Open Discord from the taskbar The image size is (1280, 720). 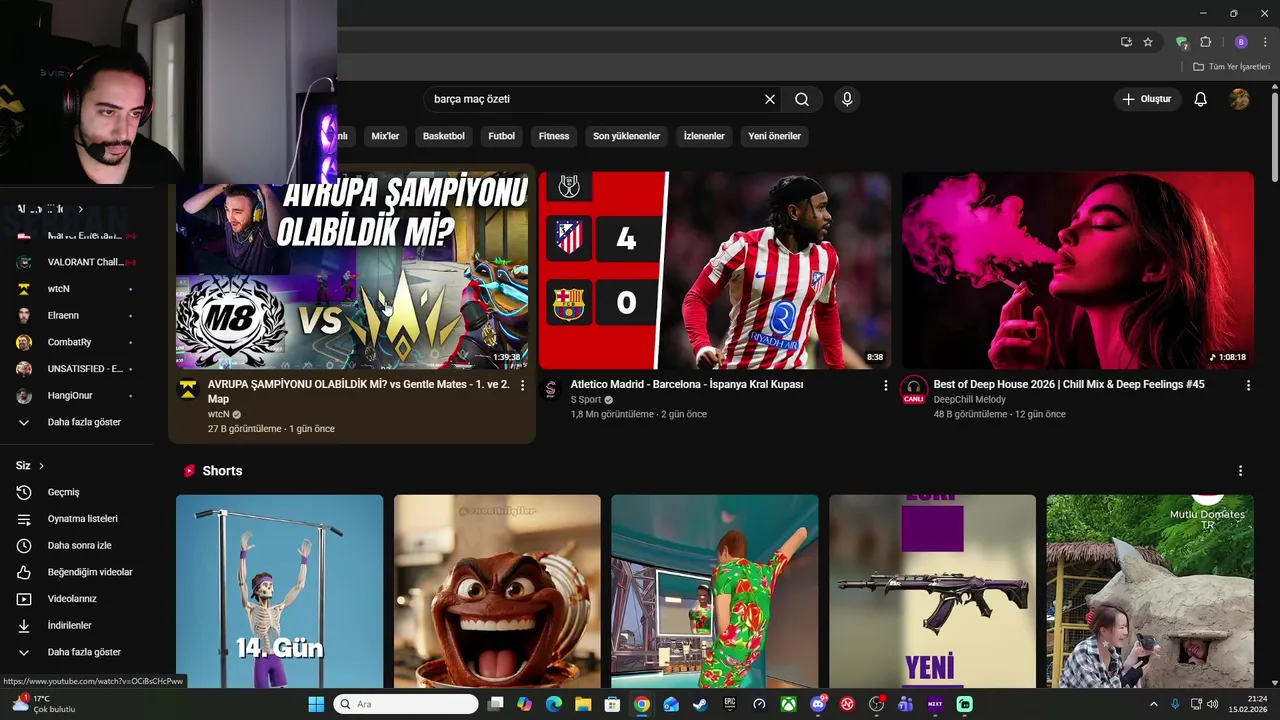(x=818, y=704)
